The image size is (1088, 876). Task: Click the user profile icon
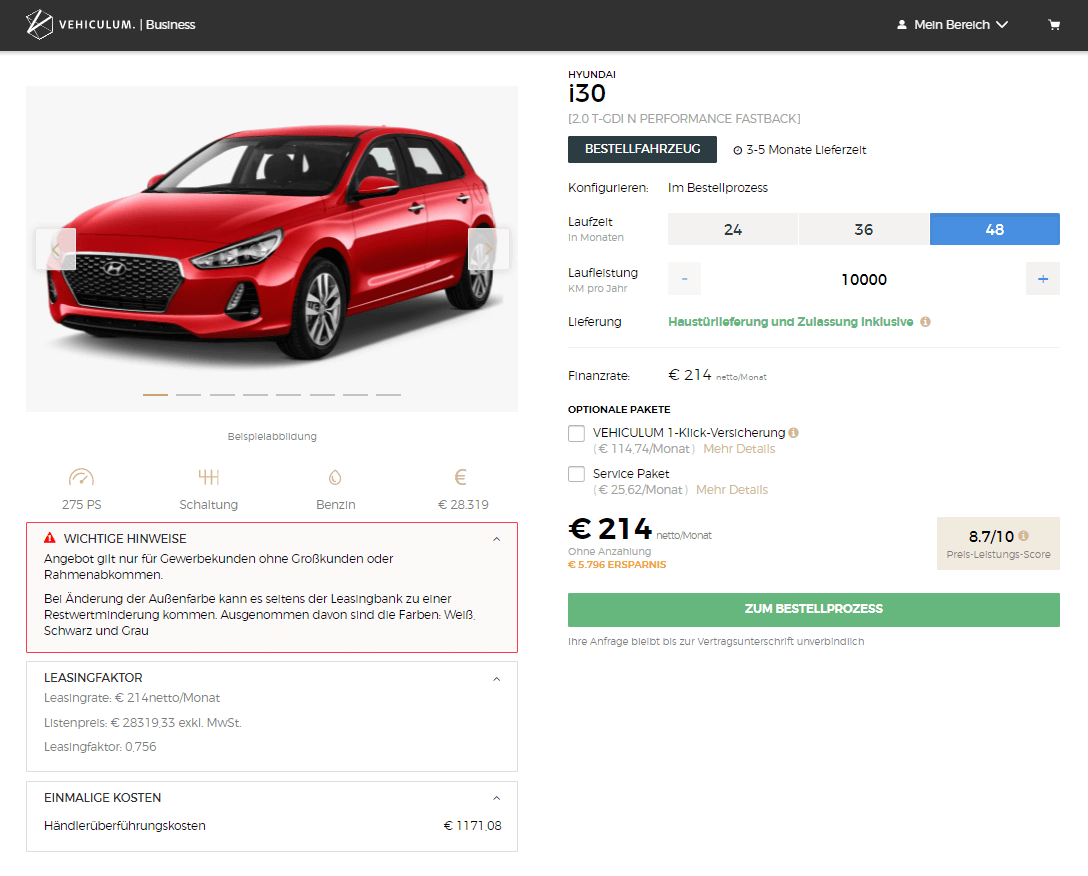901,25
